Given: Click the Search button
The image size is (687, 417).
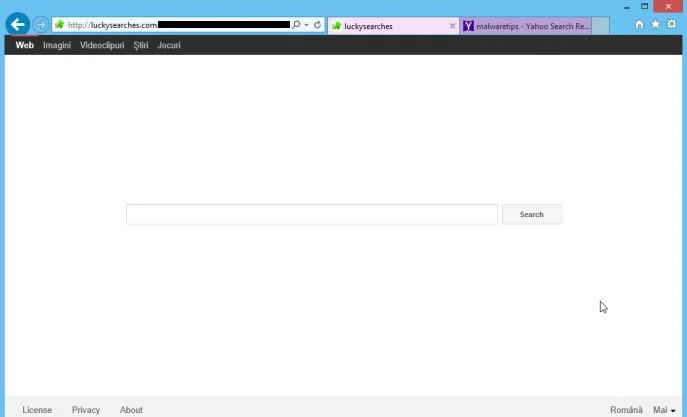Looking at the screenshot, I should (531, 215).
